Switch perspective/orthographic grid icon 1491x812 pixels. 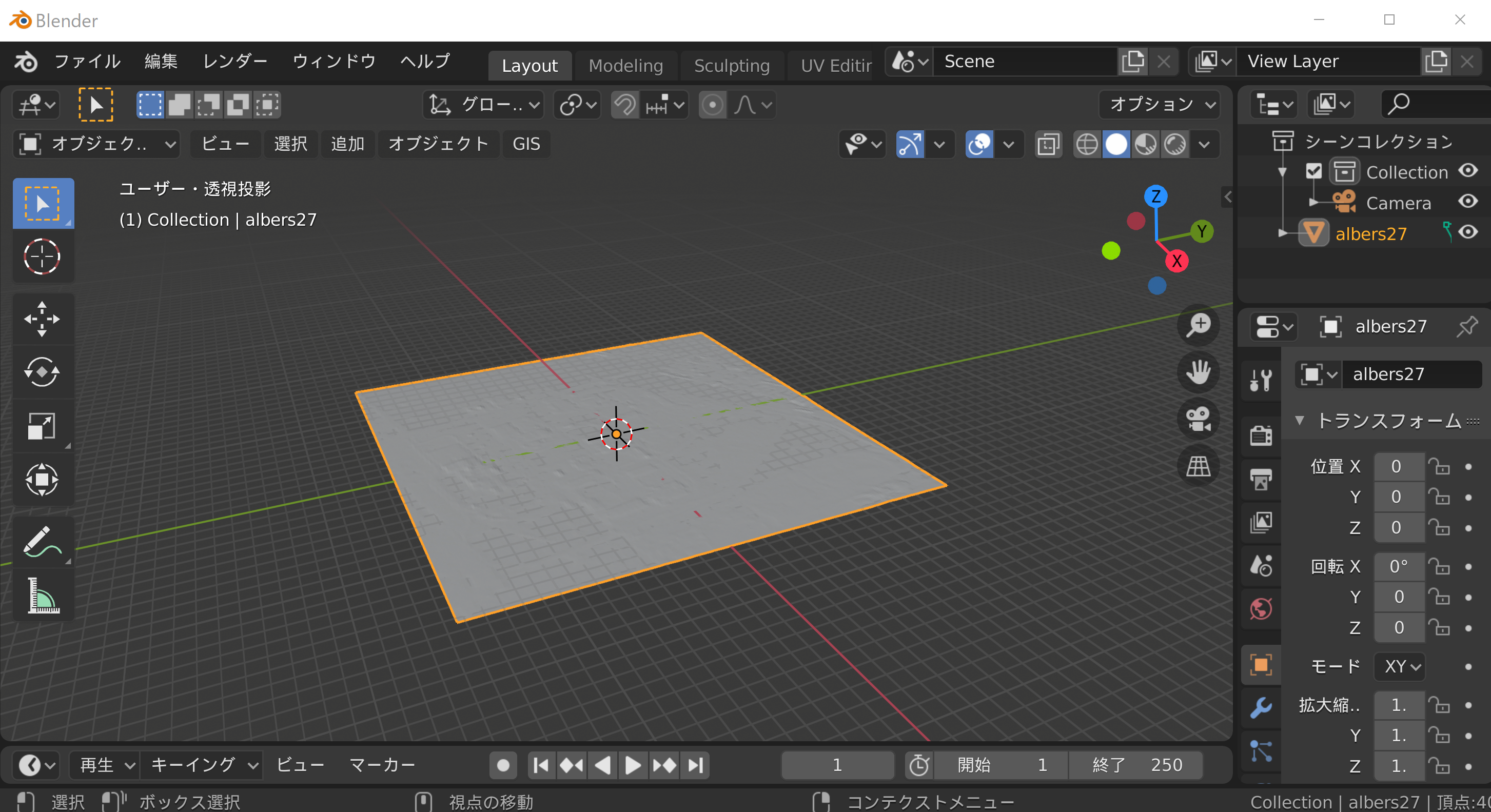coord(1198,466)
